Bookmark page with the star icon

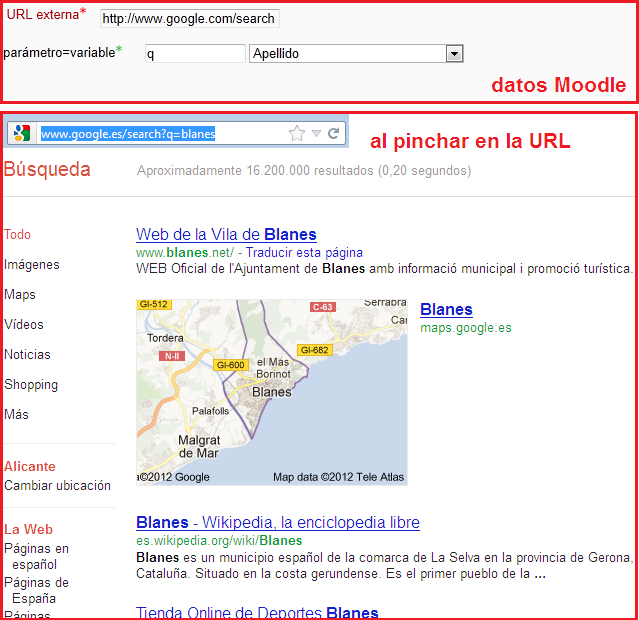click(297, 133)
